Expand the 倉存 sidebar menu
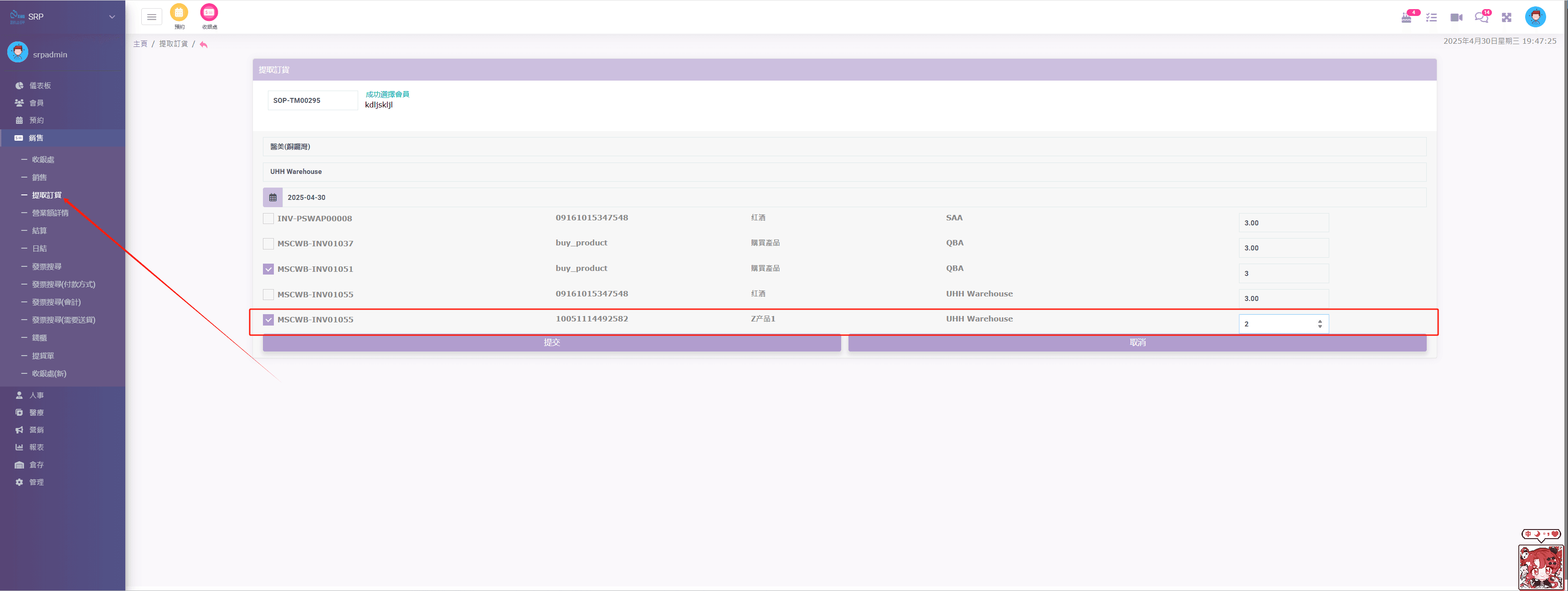 36,464
